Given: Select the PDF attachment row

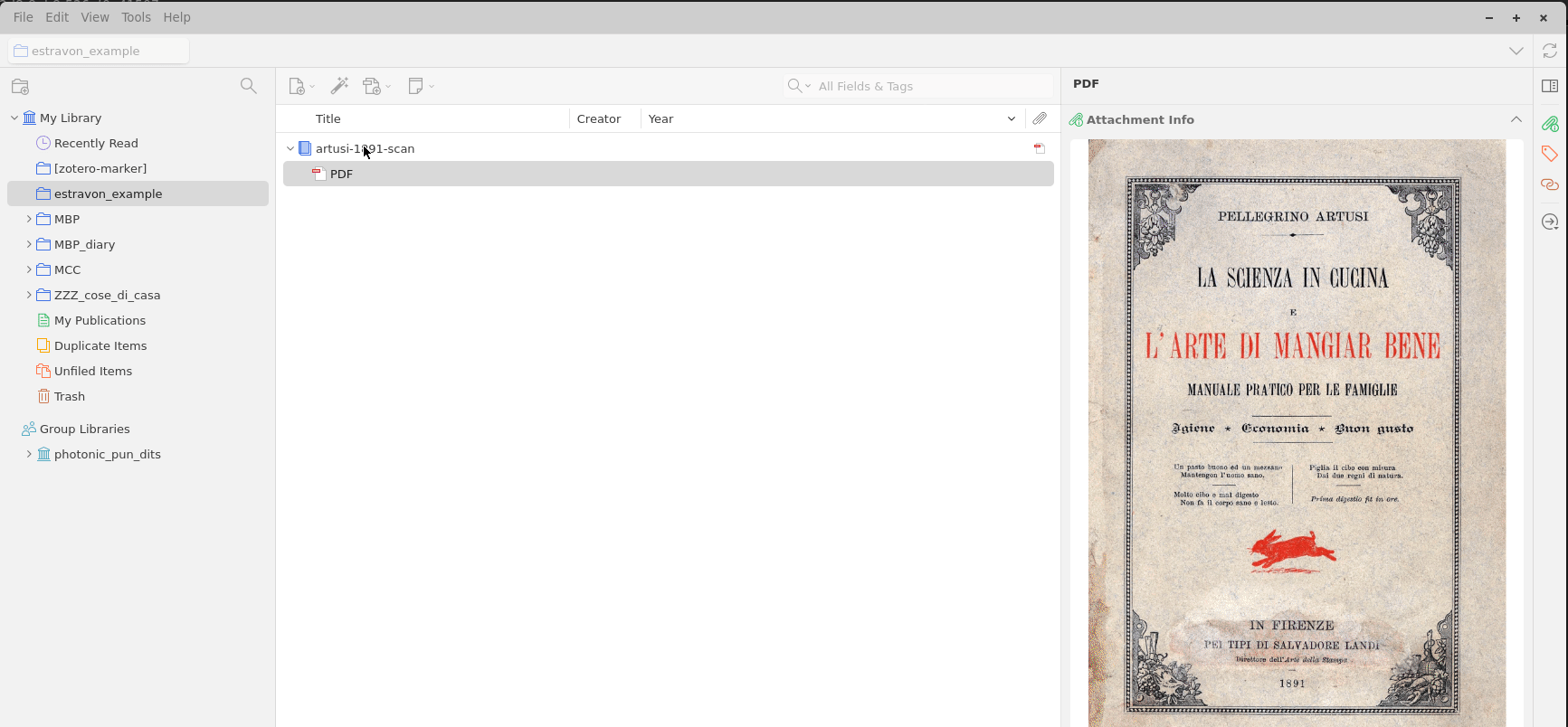Looking at the screenshot, I should pyautogui.click(x=668, y=174).
